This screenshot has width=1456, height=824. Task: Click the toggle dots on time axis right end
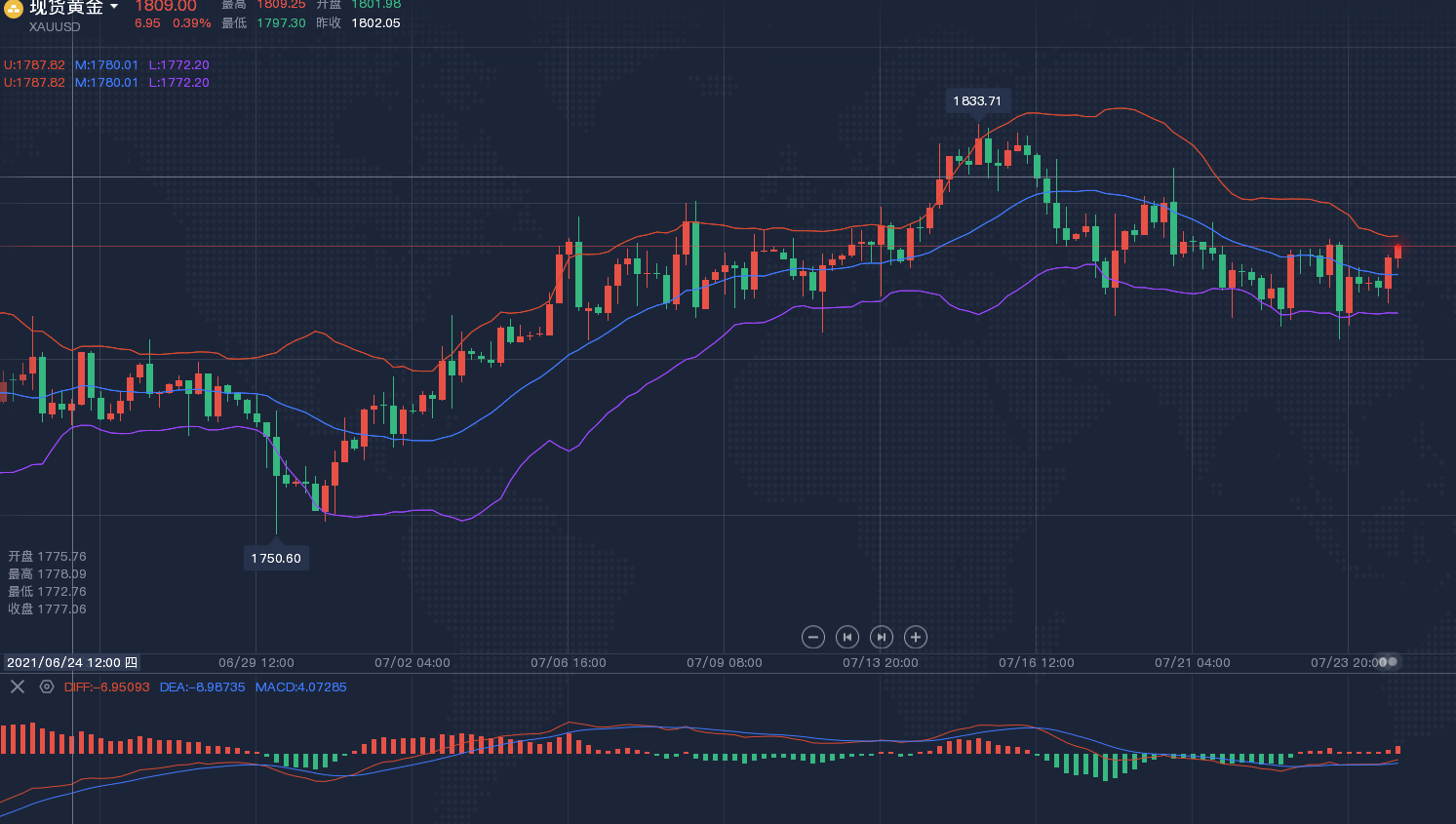click(x=1388, y=661)
